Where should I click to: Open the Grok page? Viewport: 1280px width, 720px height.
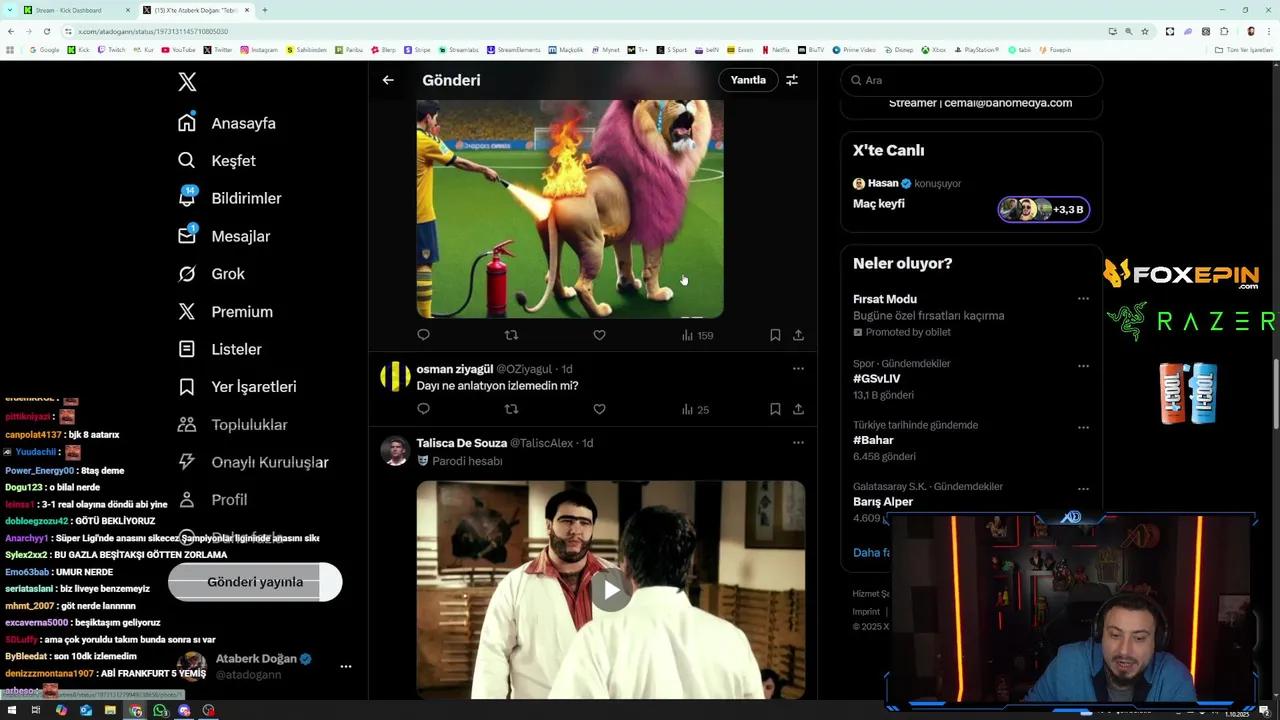(227, 274)
